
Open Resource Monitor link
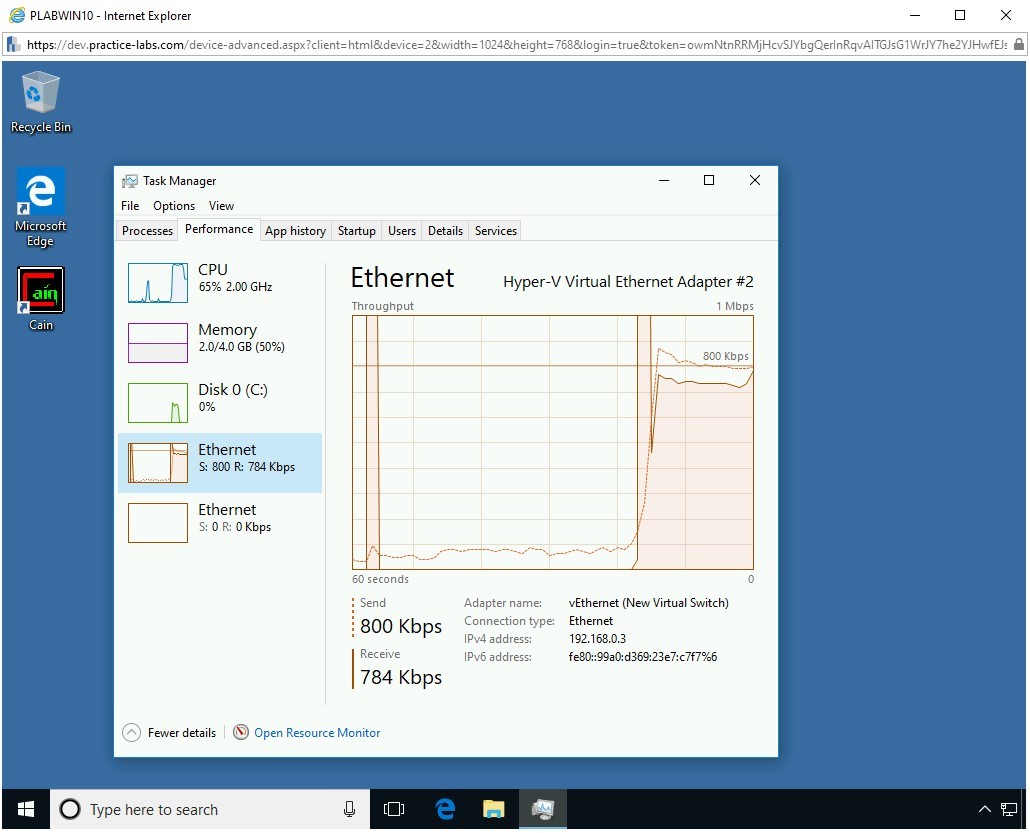click(316, 733)
